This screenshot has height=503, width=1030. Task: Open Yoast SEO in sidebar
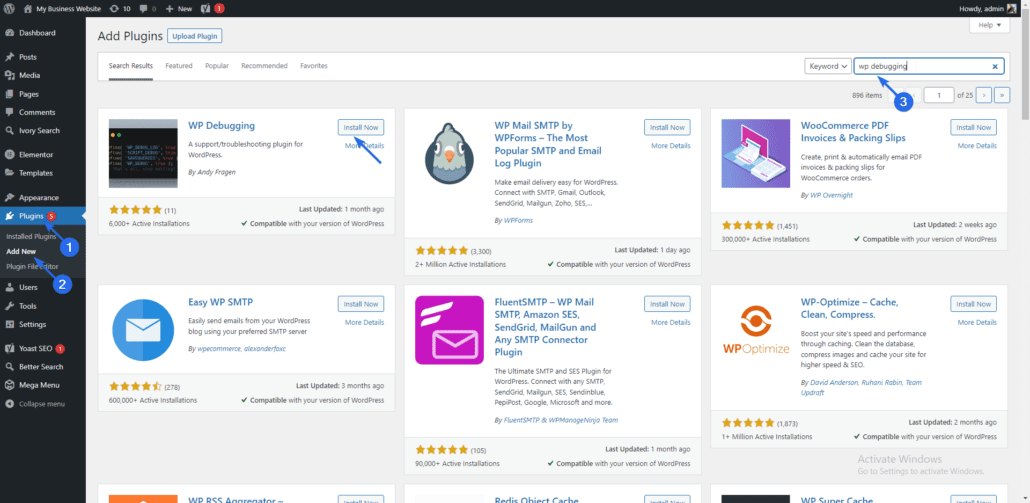[37, 349]
